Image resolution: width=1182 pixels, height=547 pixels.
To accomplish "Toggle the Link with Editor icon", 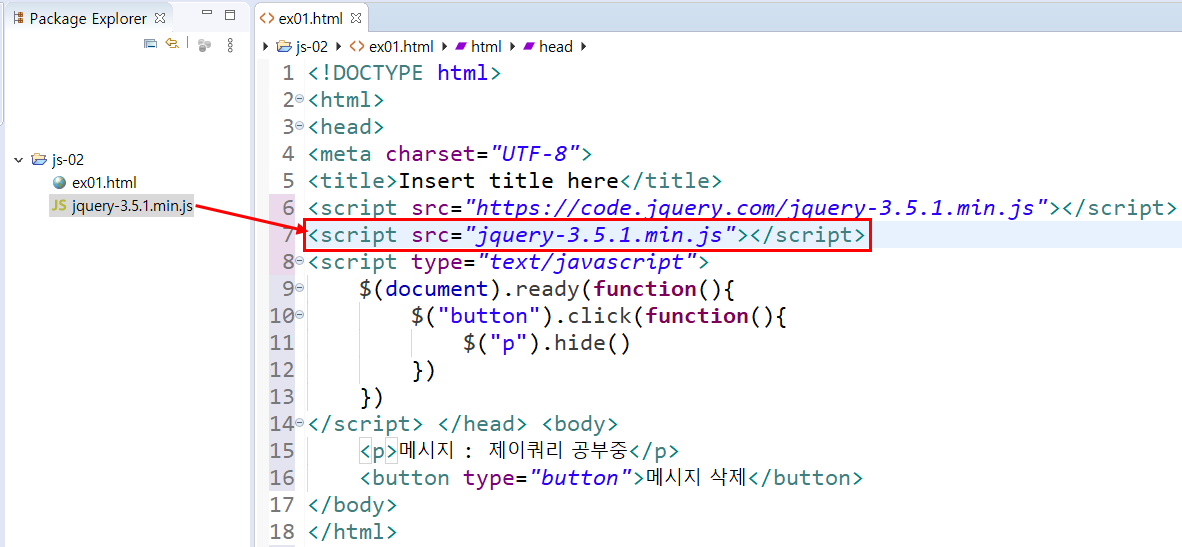I will pos(172,44).
